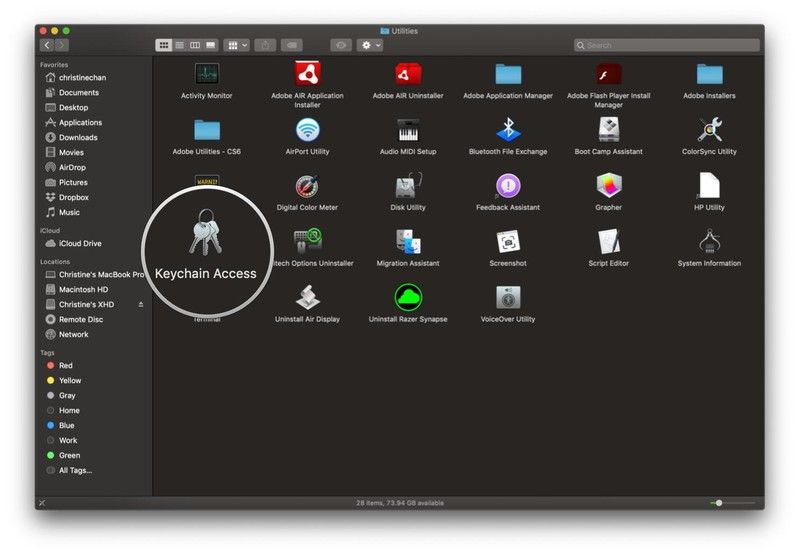Click the Search field
The width and height of the screenshot is (800, 555).
(x=666, y=45)
